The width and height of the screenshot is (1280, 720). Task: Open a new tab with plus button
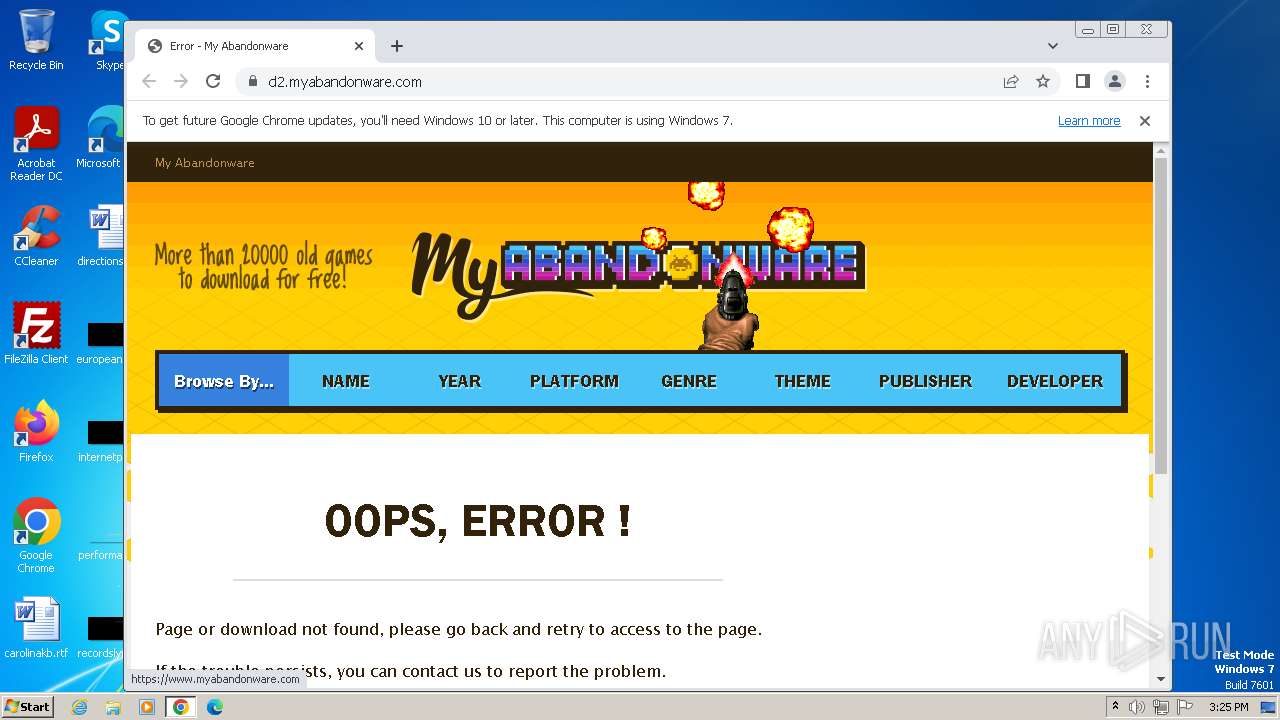397,46
